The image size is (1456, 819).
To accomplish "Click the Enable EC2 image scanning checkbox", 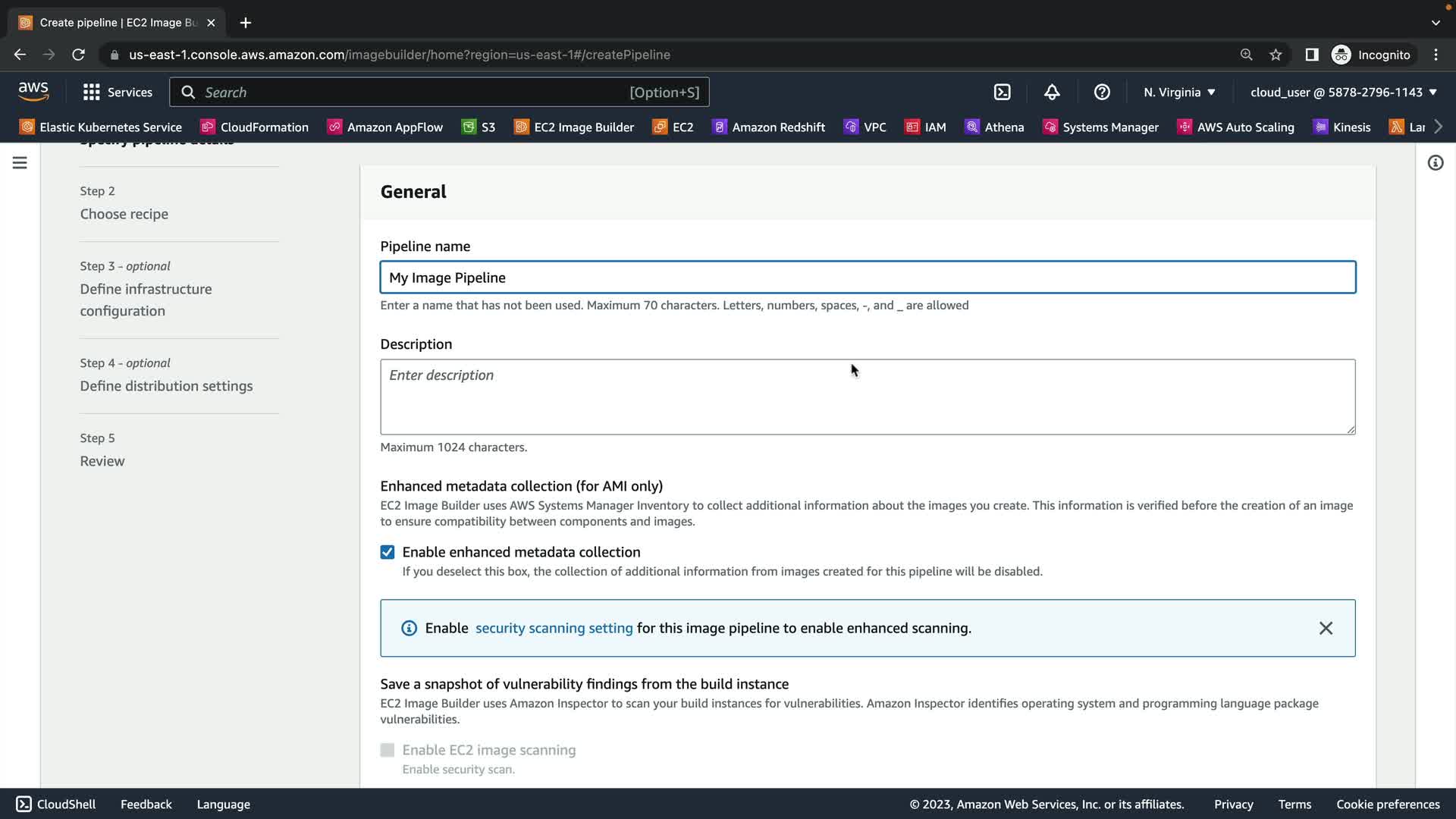I will [x=388, y=750].
